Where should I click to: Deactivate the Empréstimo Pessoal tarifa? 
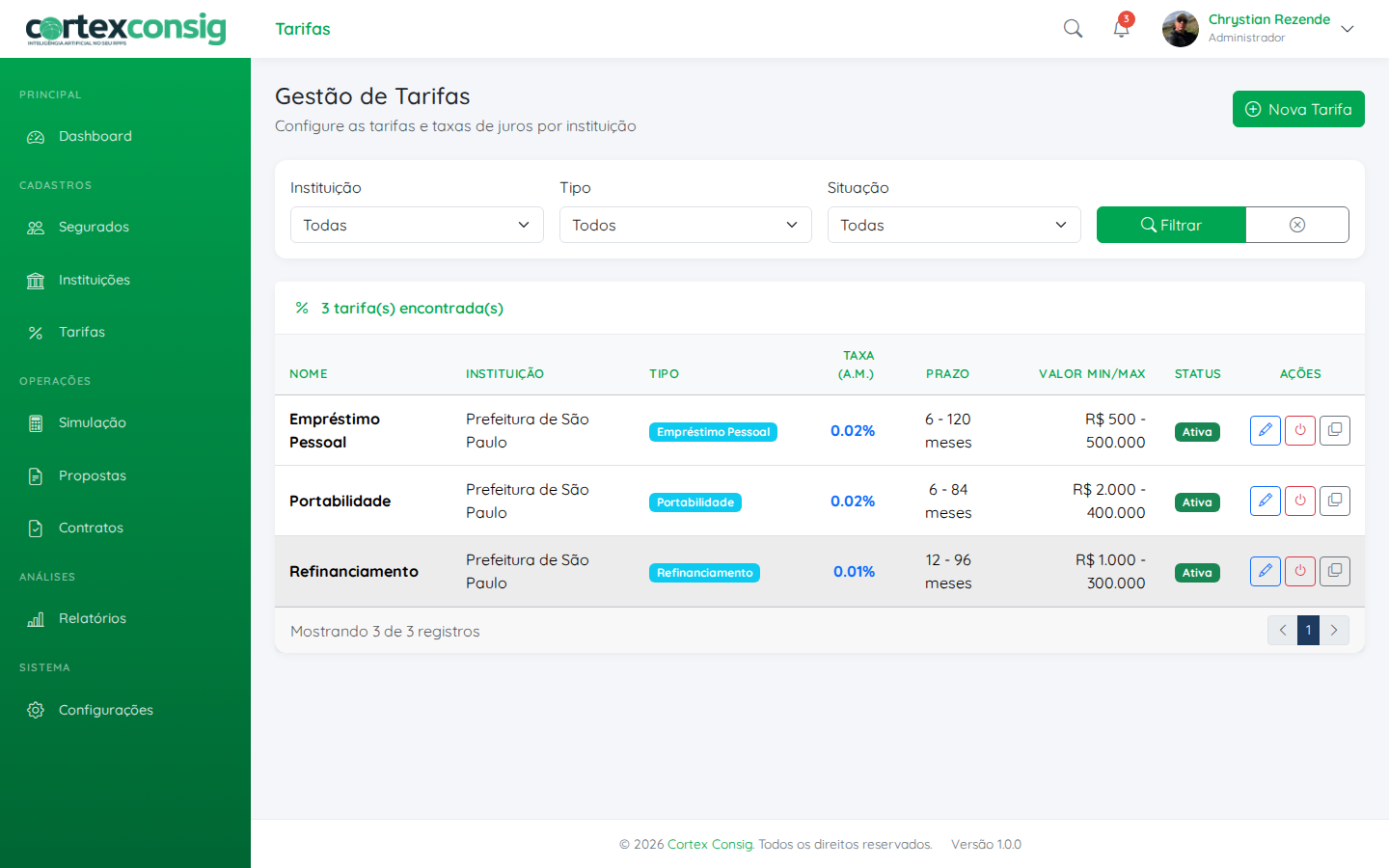pyautogui.click(x=1299, y=430)
